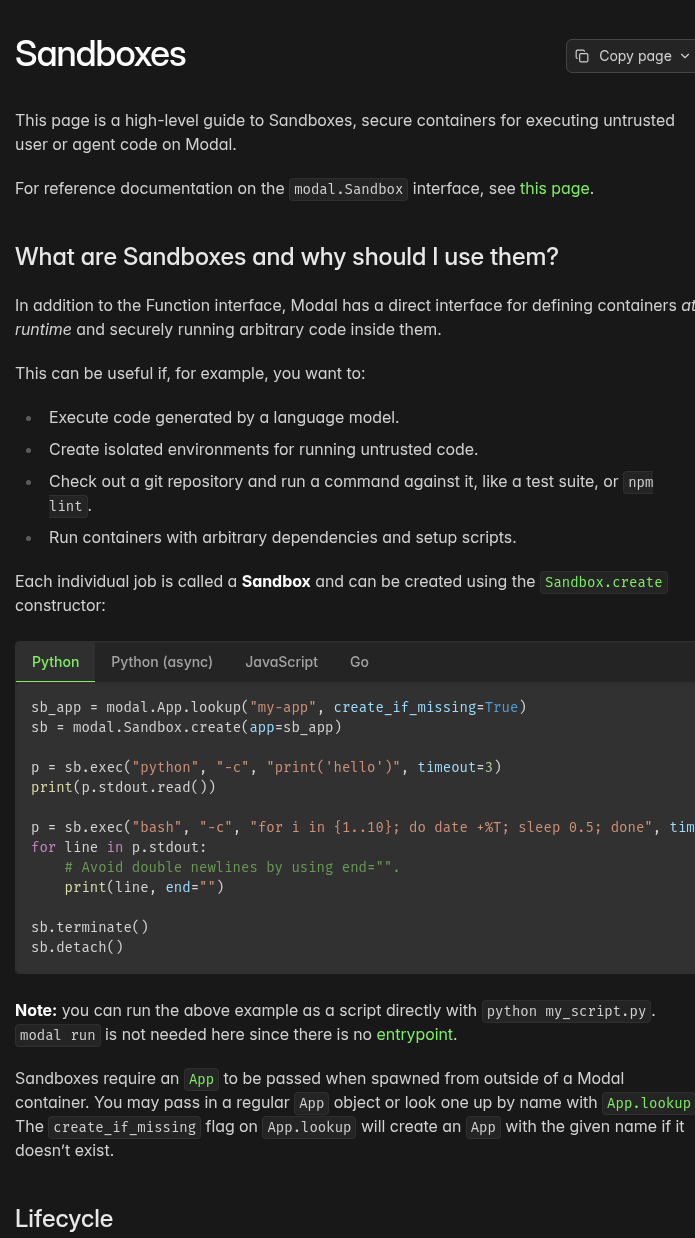Image resolution: width=695 pixels, height=1238 pixels.
Task: Click the Lifecycle section heading
Action: click(x=64, y=1218)
